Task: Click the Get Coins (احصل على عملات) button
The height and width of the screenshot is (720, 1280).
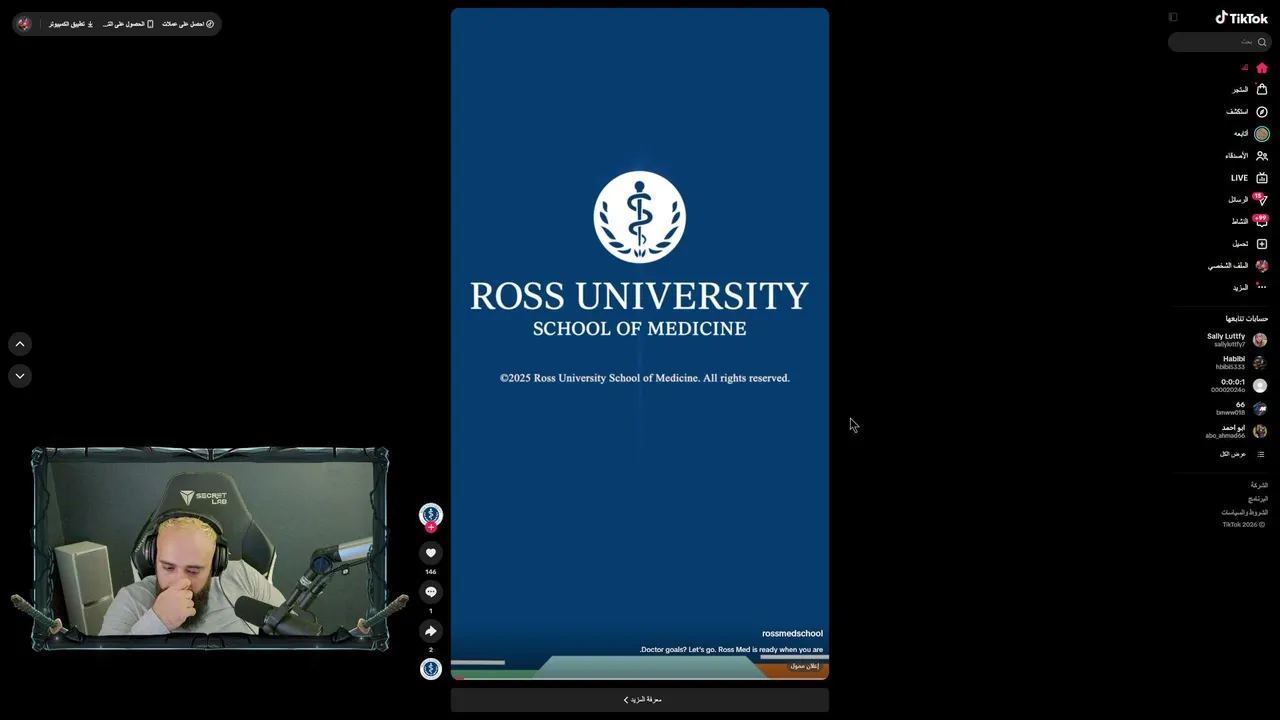Action: tap(188, 24)
